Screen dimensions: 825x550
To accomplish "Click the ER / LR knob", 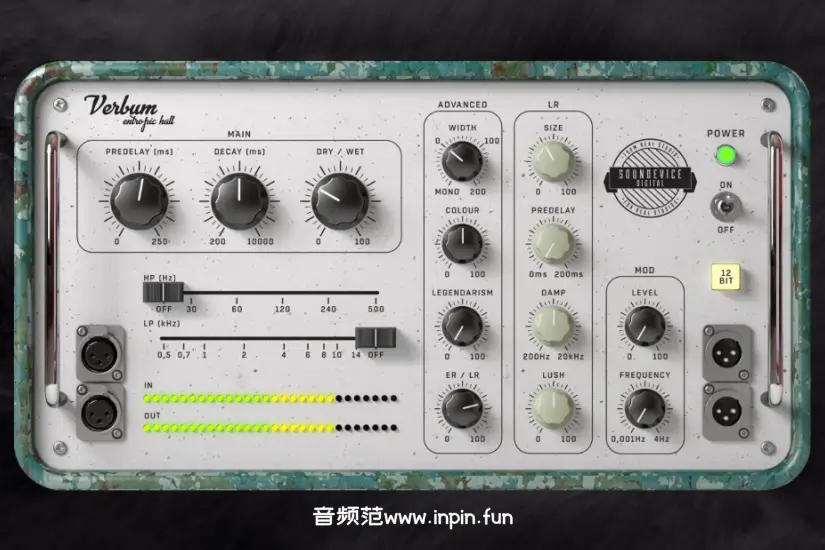I will coord(462,408).
